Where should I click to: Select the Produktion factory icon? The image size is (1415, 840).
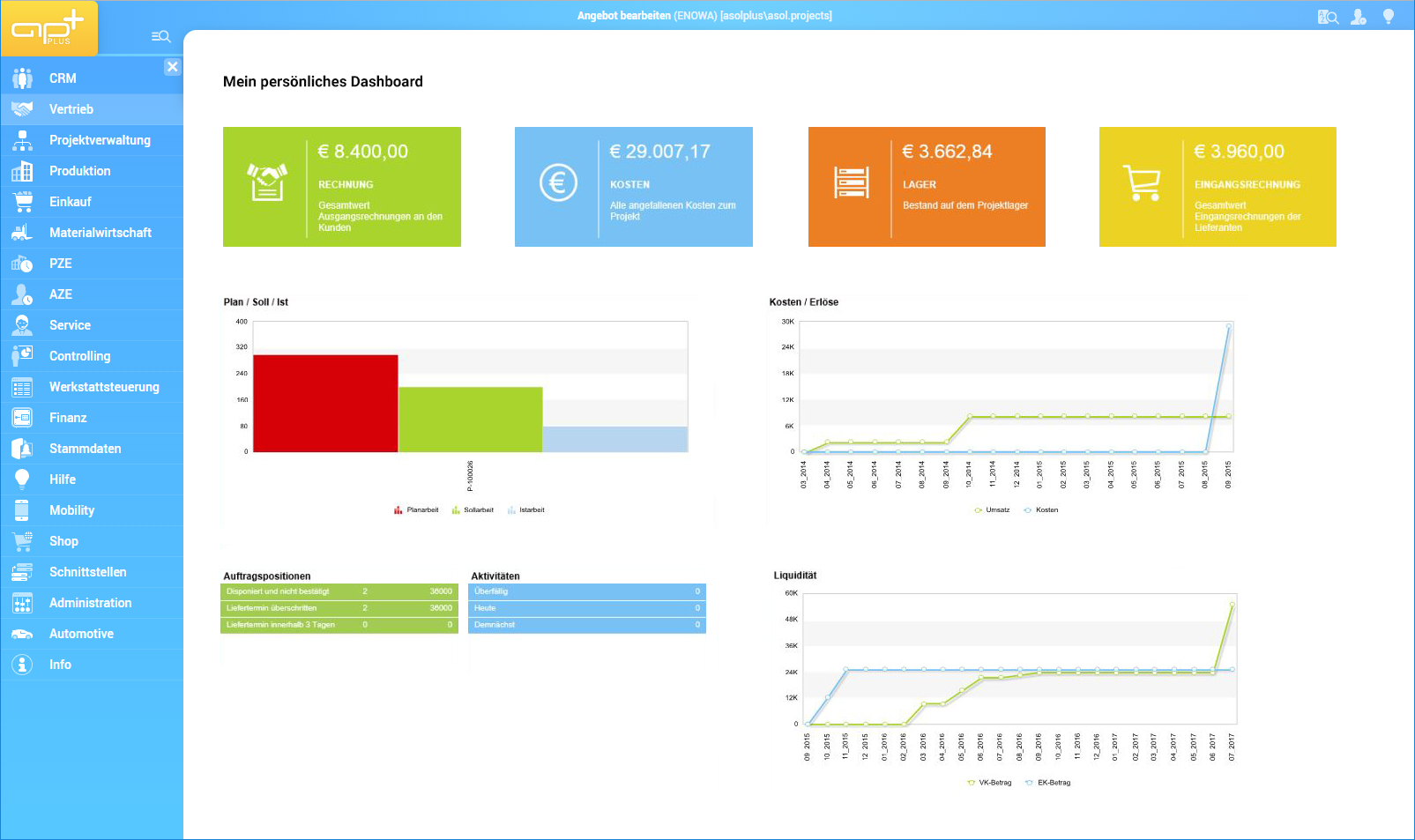(x=22, y=171)
